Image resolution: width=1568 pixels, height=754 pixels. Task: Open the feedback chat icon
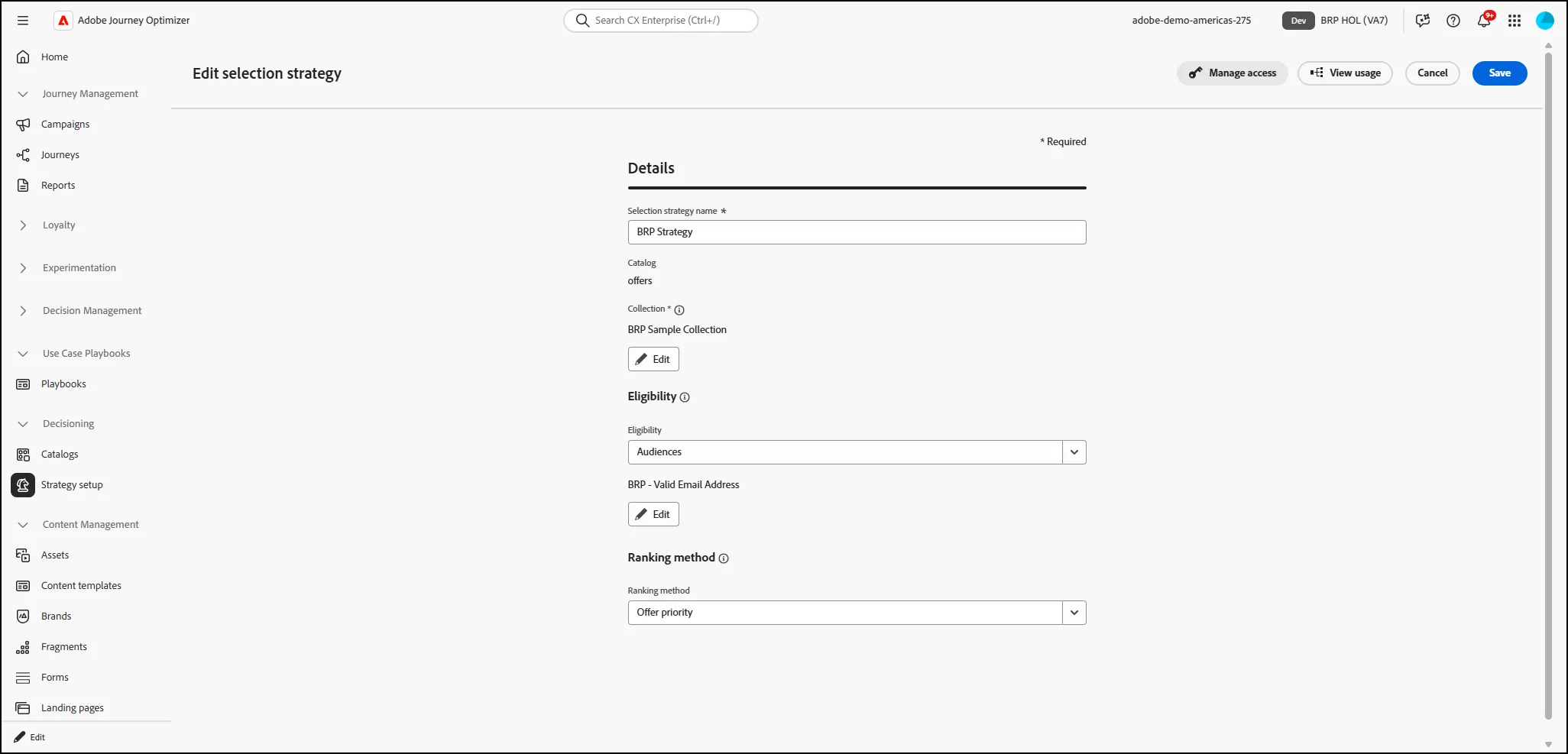tap(1423, 21)
